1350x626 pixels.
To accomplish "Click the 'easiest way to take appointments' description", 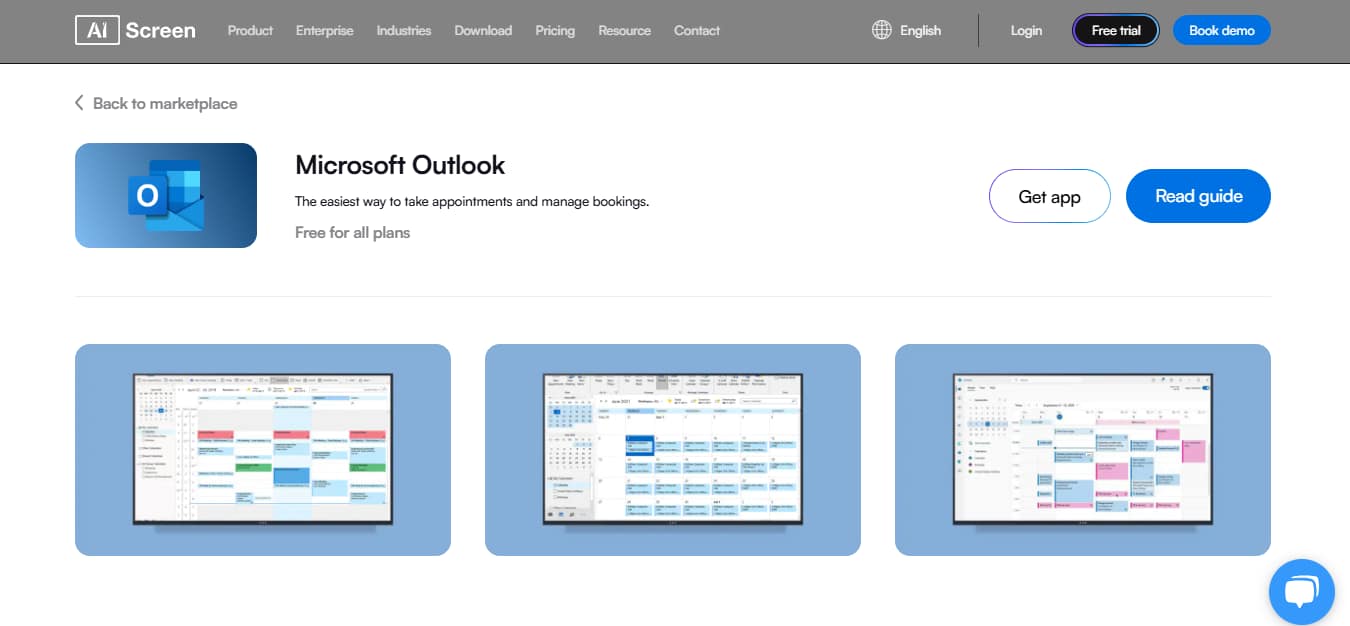I will click(472, 201).
